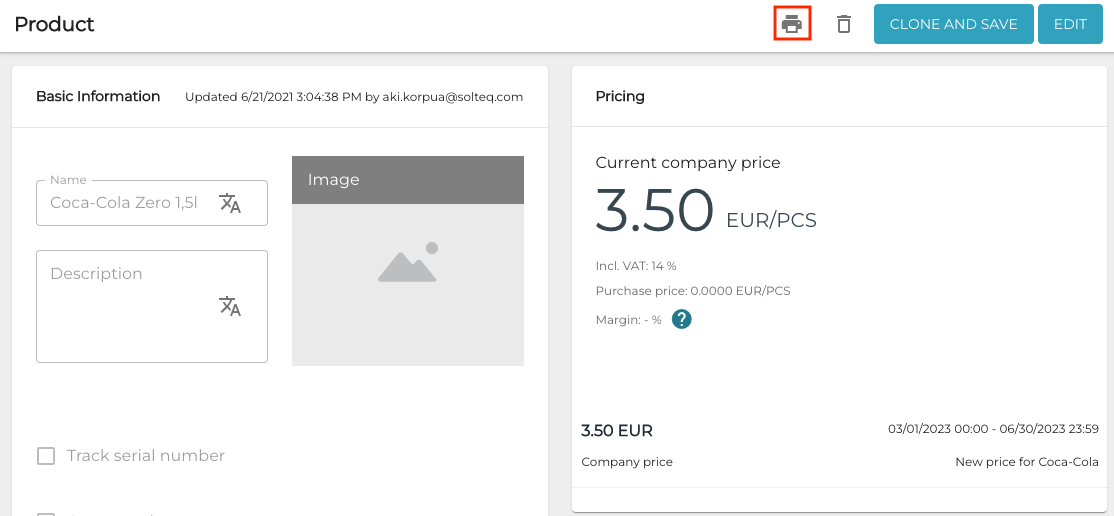Screen dimensions: 1114x516
Task: Click the print product icon
Action: 792,24
